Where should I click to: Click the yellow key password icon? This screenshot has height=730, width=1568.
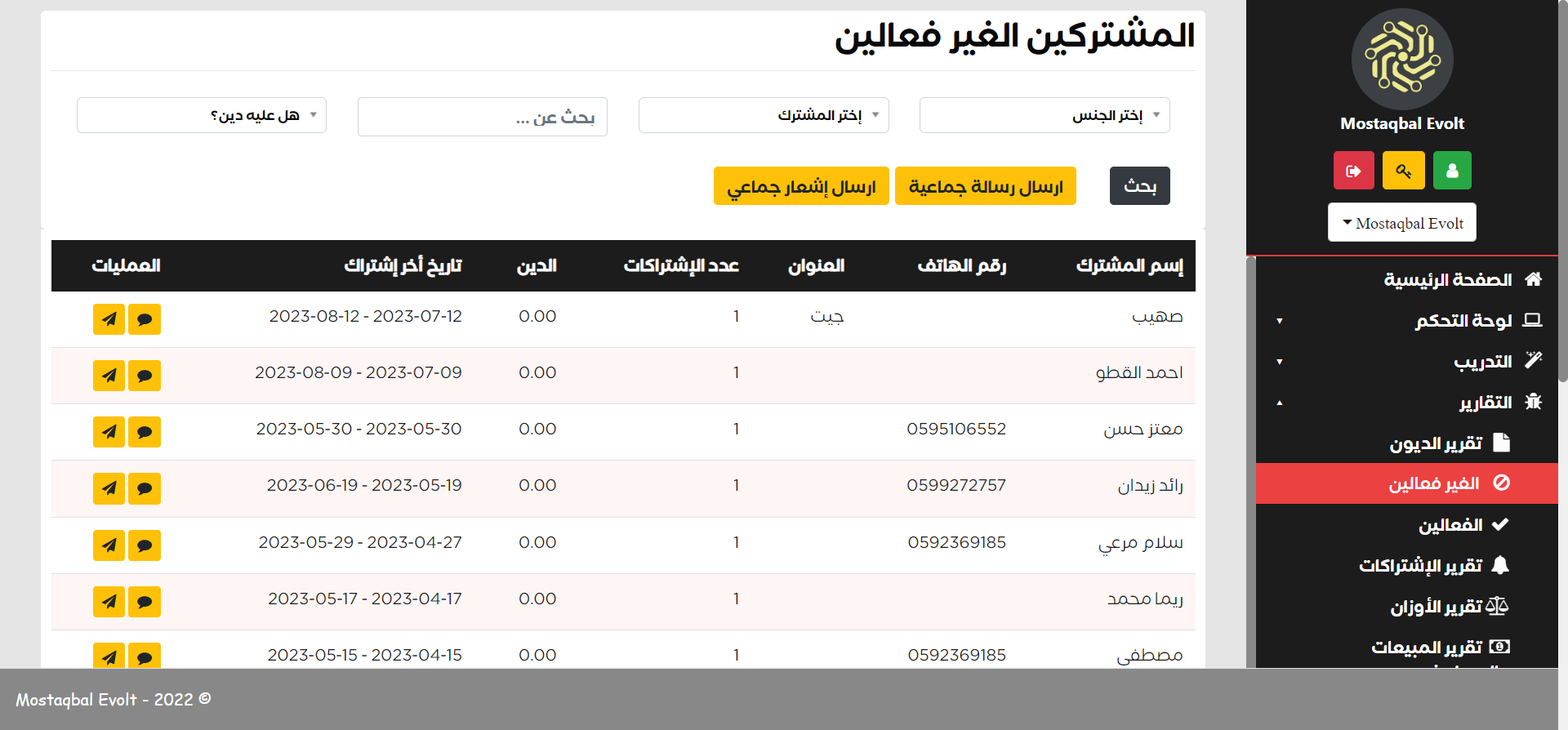point(1403,171)
